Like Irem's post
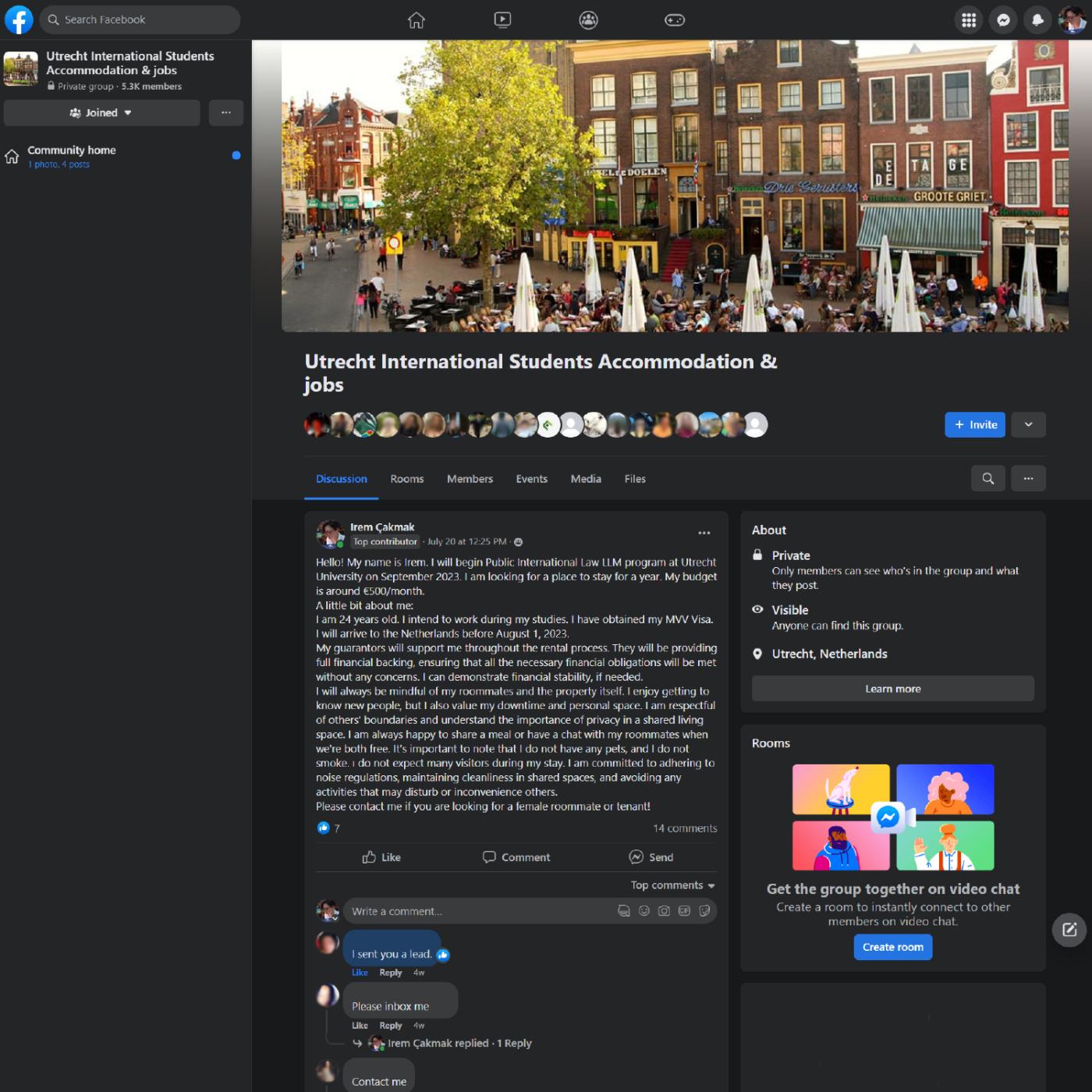This screenshot has height=1092, width=1092. pos(381,857)
